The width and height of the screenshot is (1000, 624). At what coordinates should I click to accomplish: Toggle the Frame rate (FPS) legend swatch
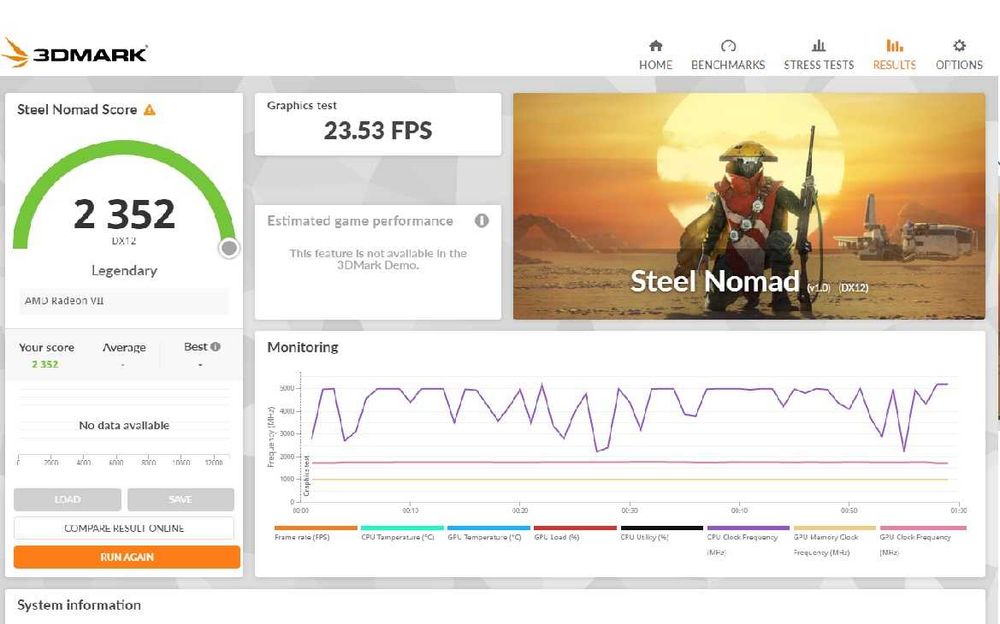click(x=316, y=528)
